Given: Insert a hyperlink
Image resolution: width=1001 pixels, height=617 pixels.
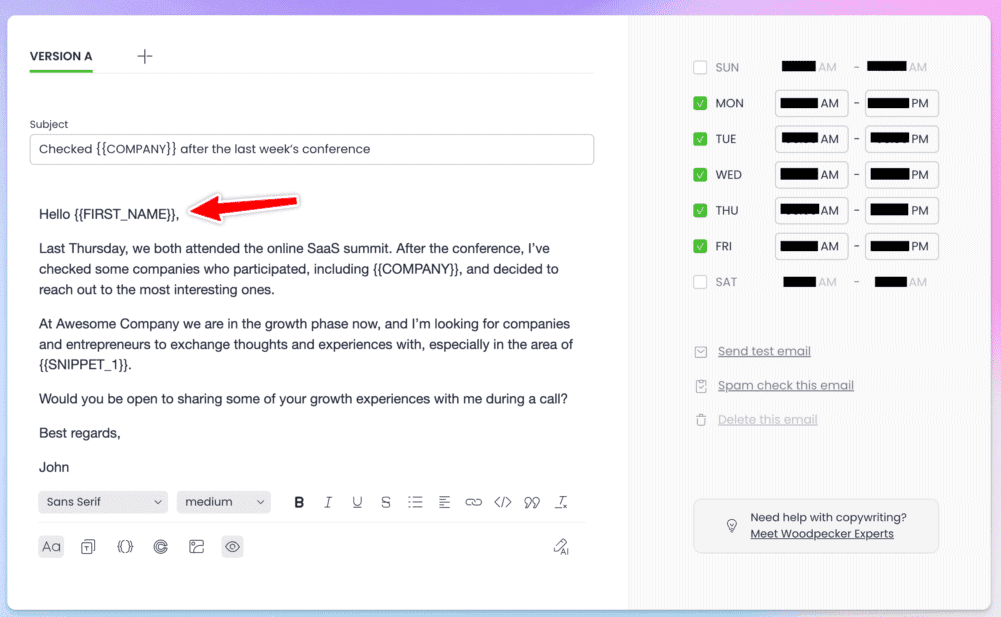Looking at the screenshot, I should click(473, 502).
